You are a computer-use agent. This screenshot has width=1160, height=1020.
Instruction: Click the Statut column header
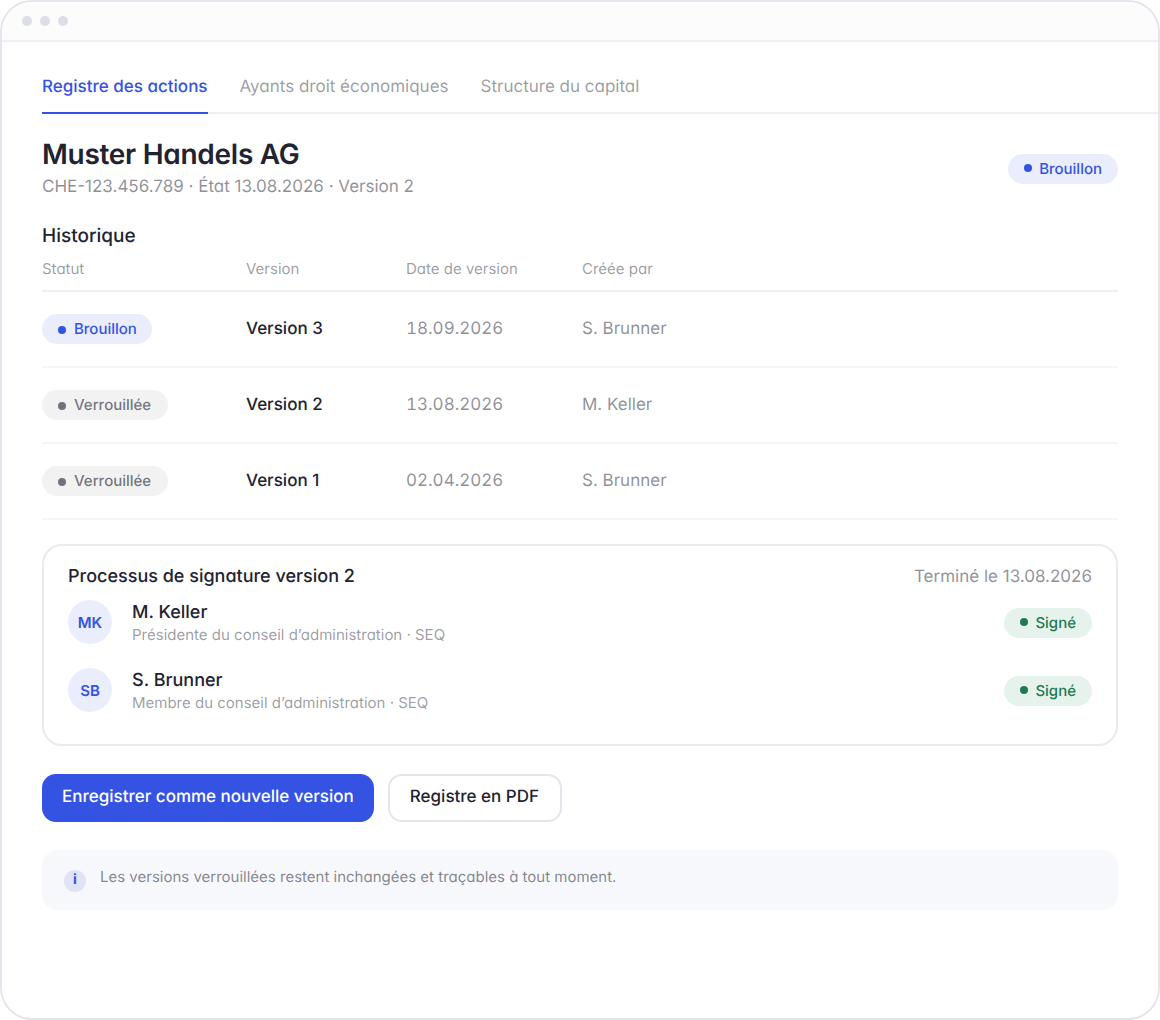63,269
